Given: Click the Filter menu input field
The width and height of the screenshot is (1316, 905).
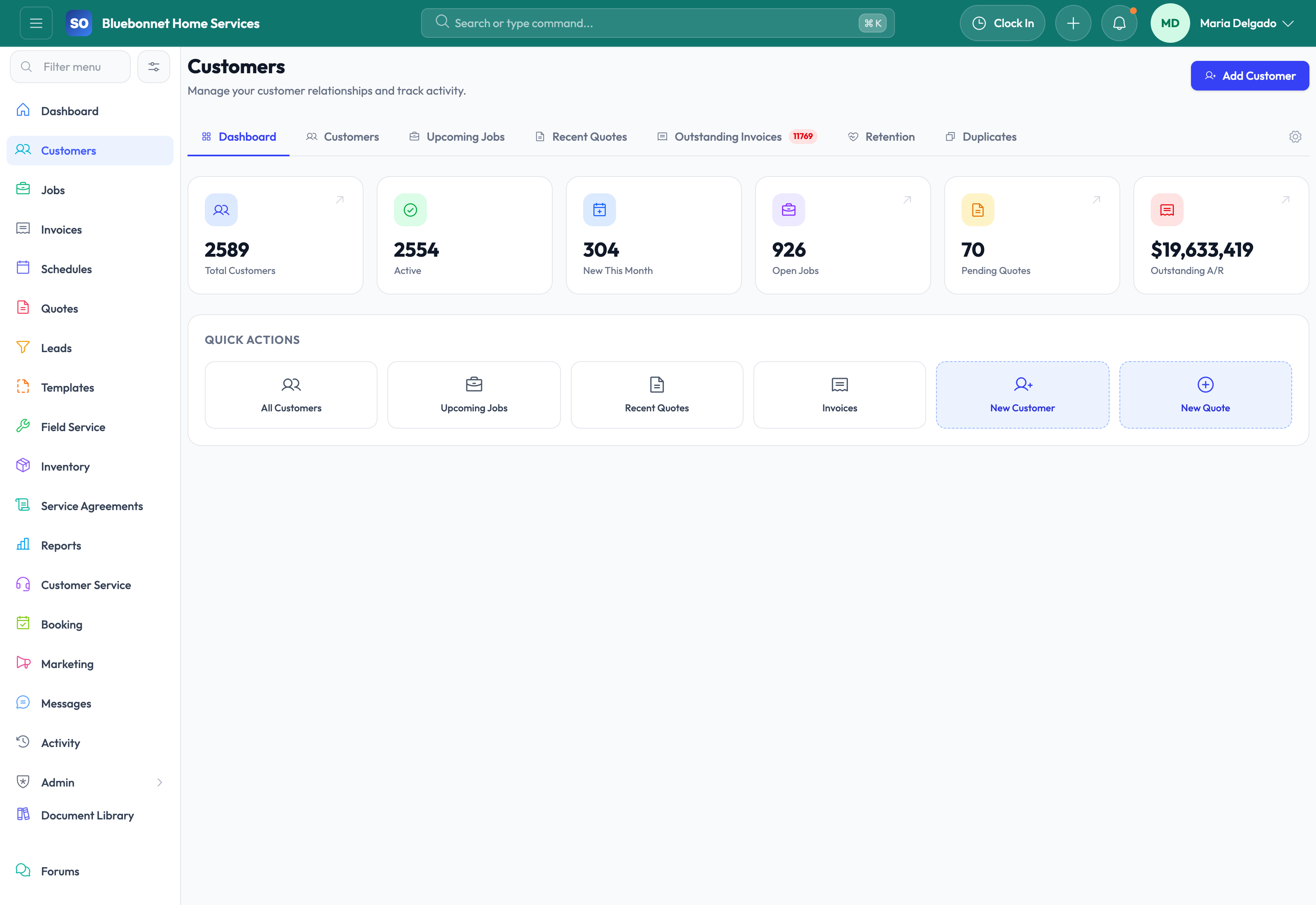Looking at the screenshot, I should pyautogui.click(x=70, y=67).
